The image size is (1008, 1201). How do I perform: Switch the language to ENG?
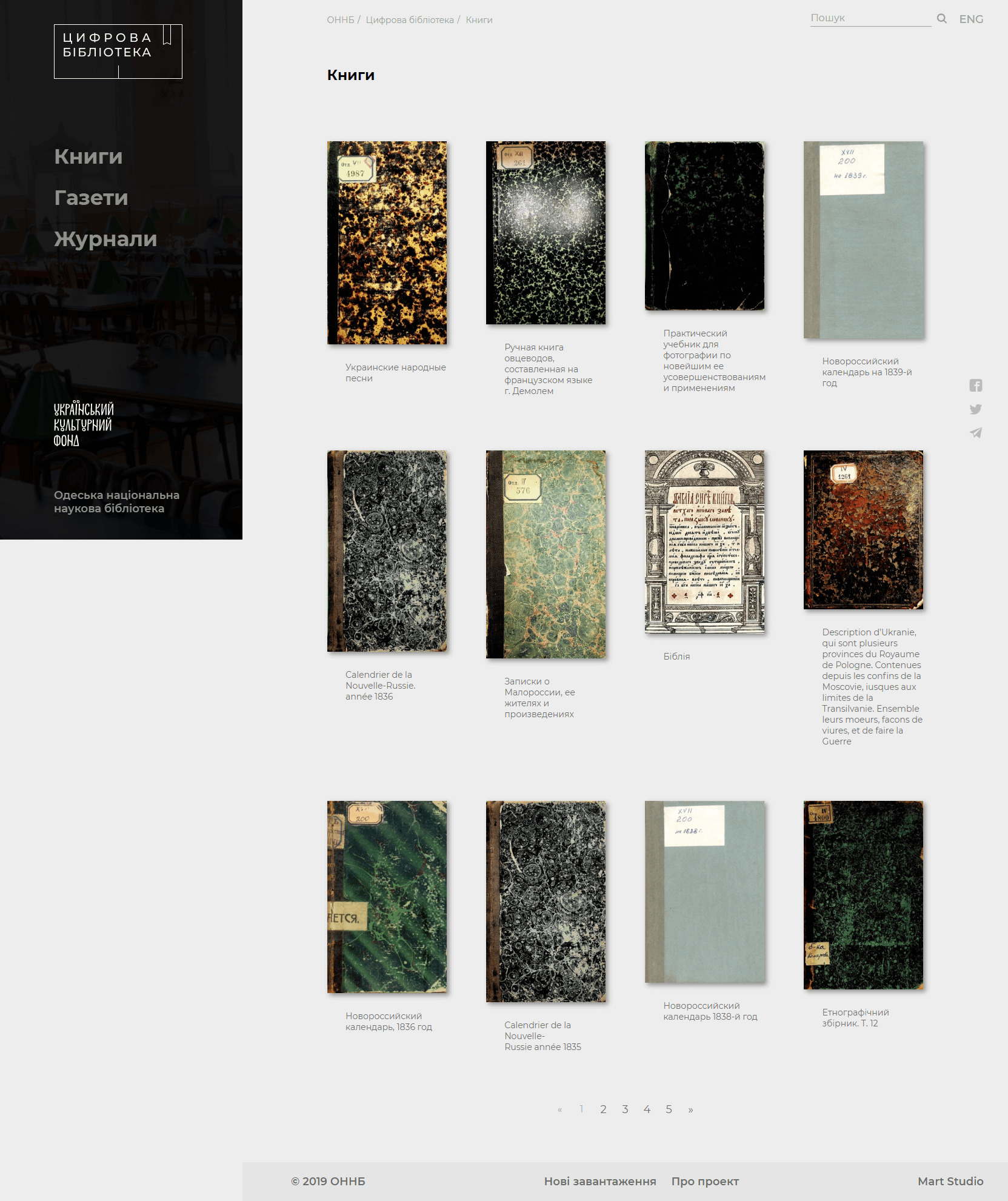click(971, 19)
